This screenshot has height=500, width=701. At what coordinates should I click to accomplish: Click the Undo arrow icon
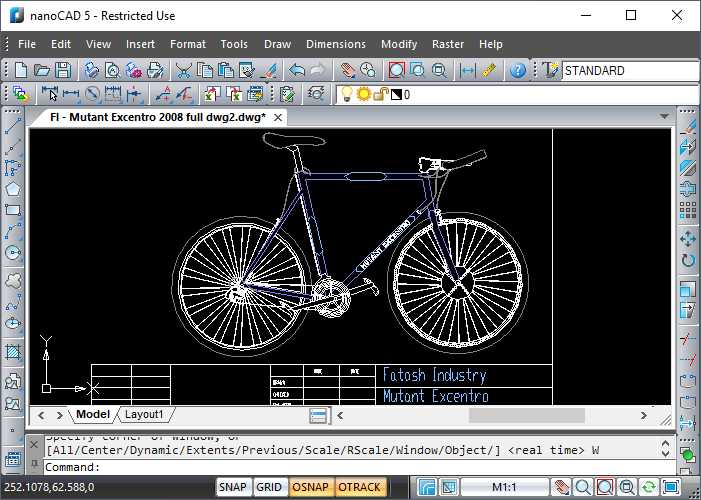[297, 70]
